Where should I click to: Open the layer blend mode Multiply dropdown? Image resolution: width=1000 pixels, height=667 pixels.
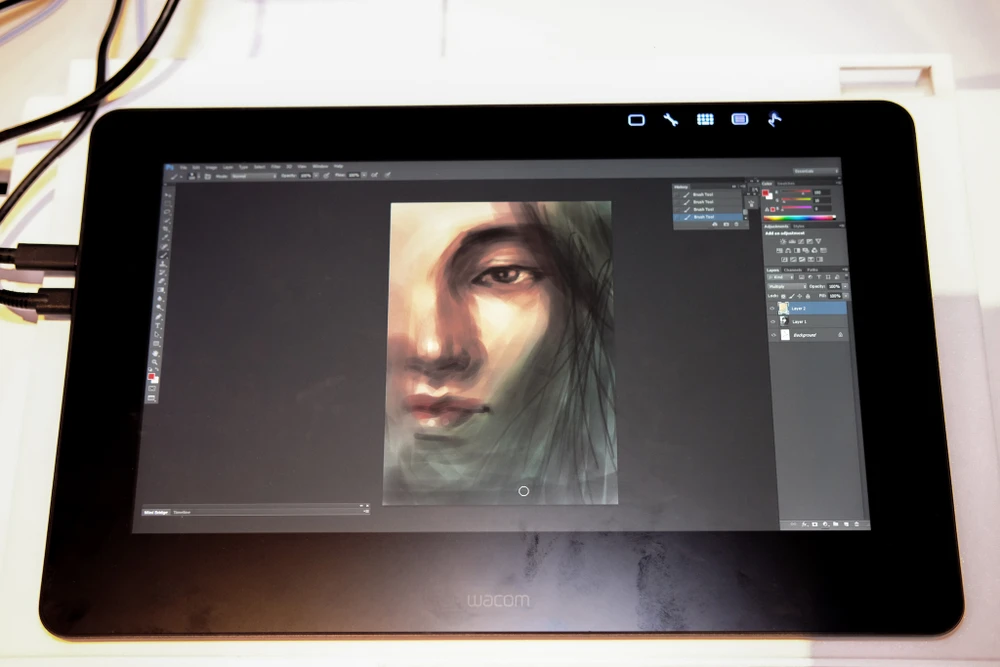786,286
